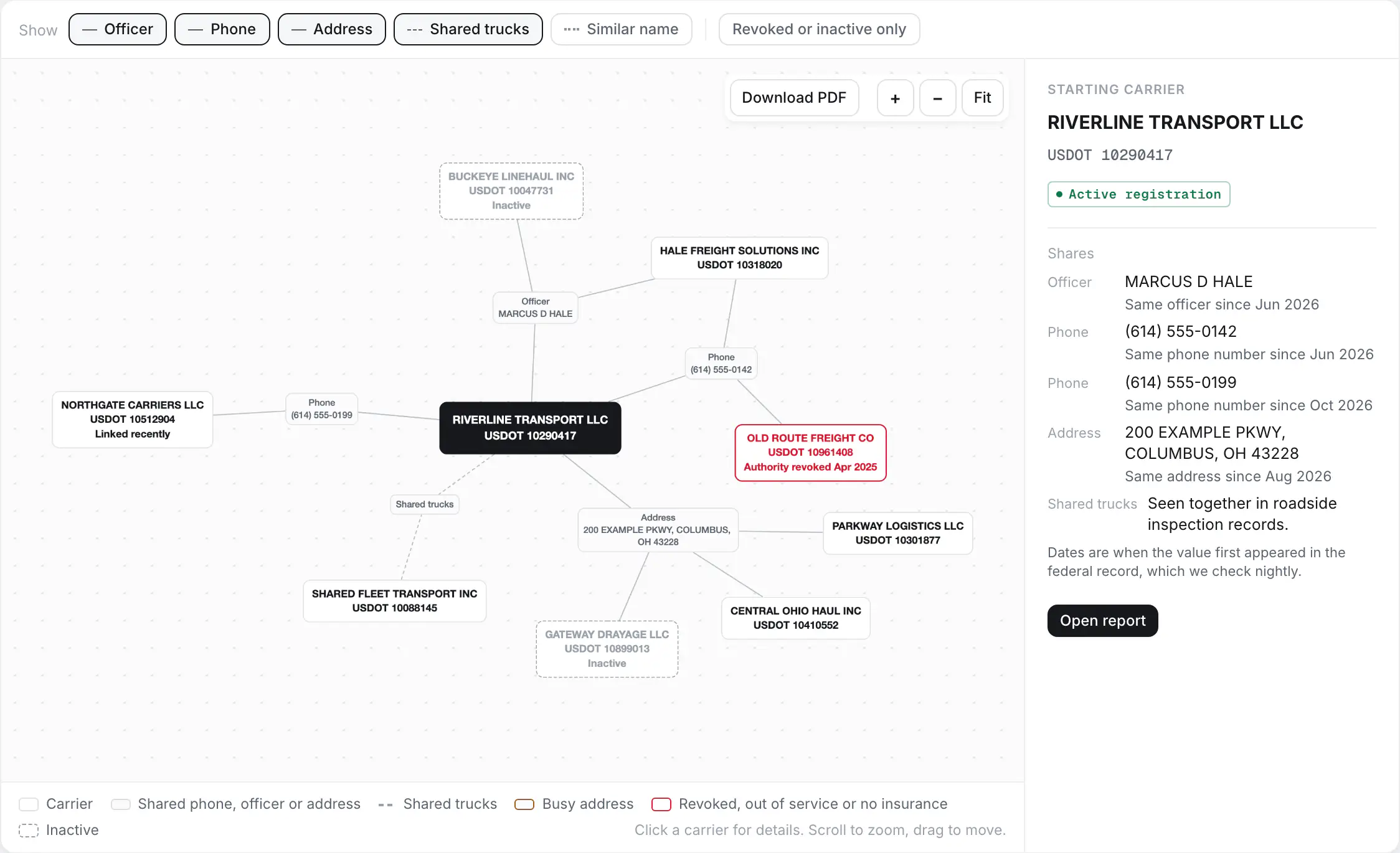Click MARCUS D HALE in the Shares panel
The width and height of the screenshot is (1400, 853).
click(x=1189, y=281)
